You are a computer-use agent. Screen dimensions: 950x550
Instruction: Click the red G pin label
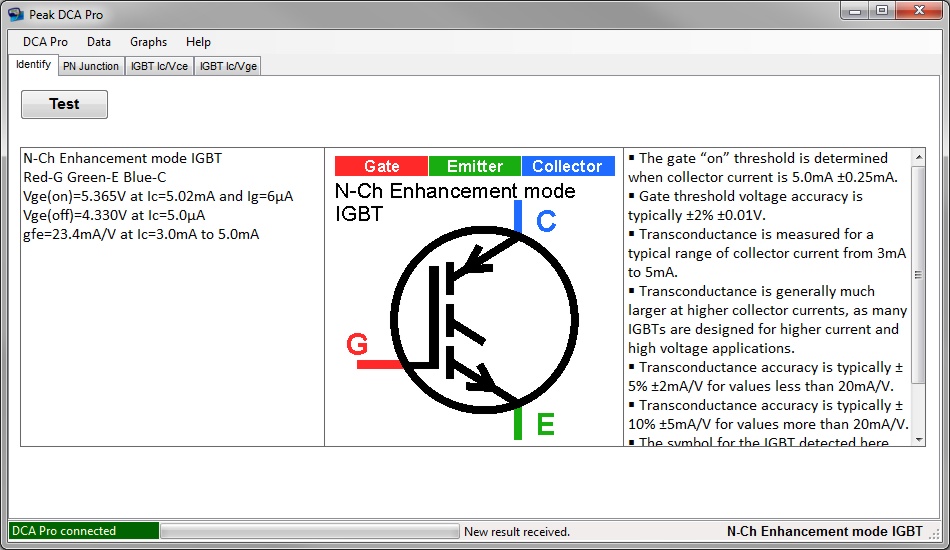point(357,344)
